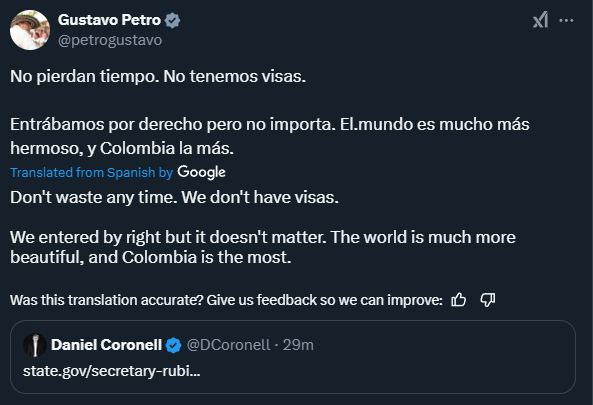
Task: Open the @petrogustavo handle link
Action: [x=110, y=40]
